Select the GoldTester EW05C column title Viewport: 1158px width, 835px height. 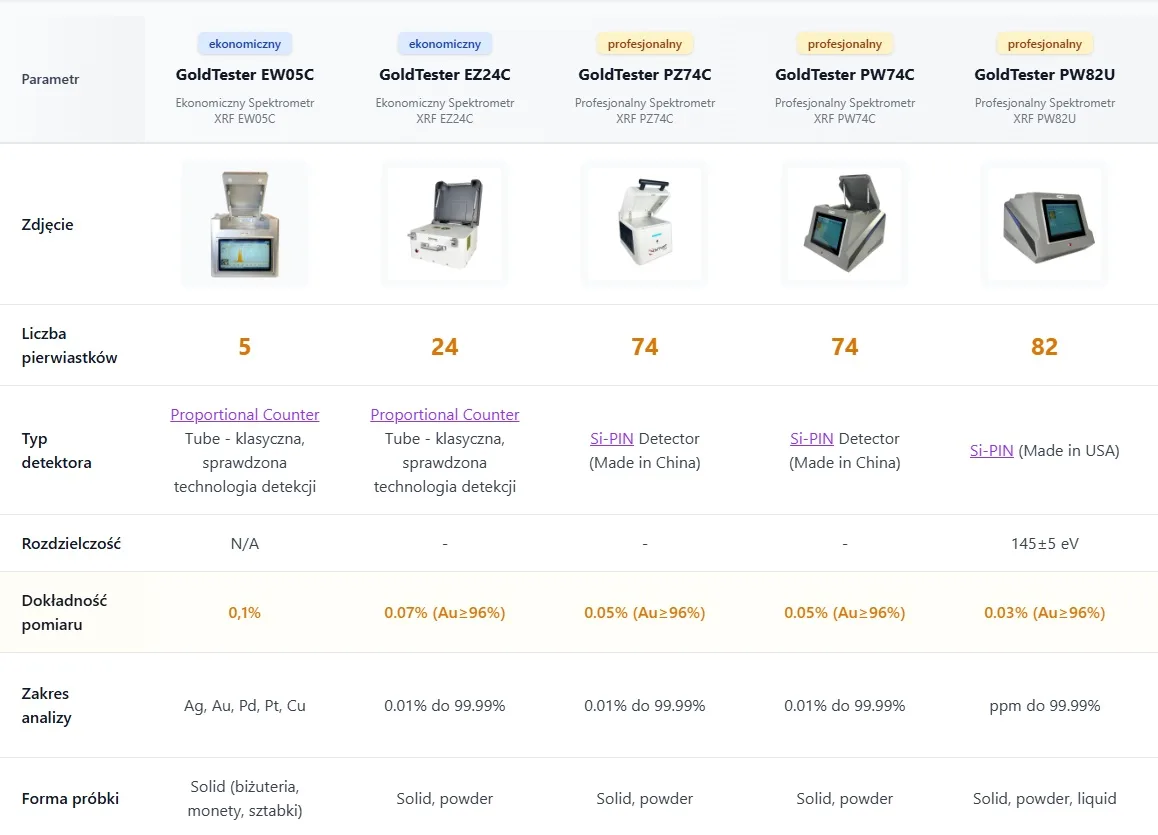coord(244,75)
